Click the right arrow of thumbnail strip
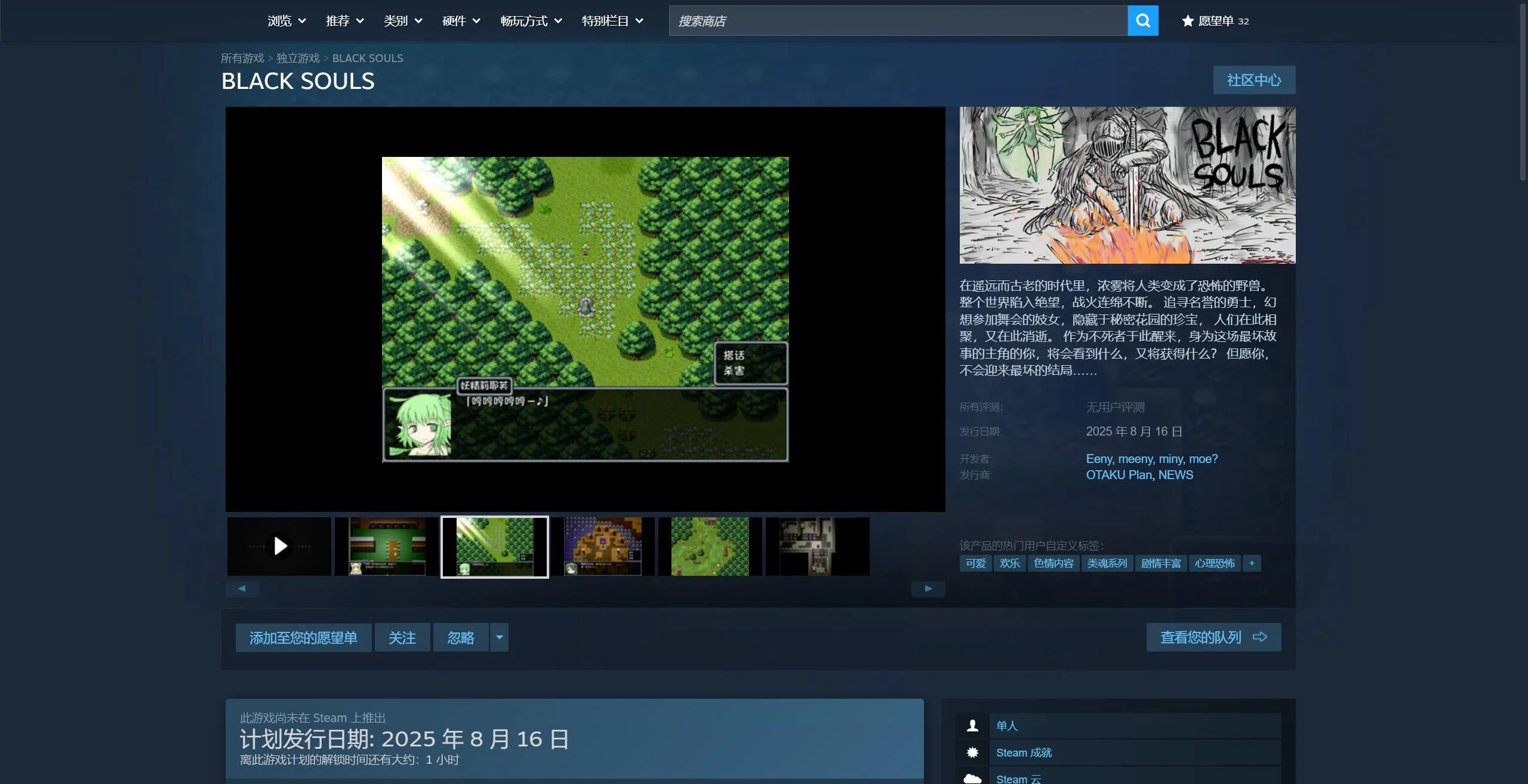The height and width of the screenshot is (784, 1528). pos(928,589)
